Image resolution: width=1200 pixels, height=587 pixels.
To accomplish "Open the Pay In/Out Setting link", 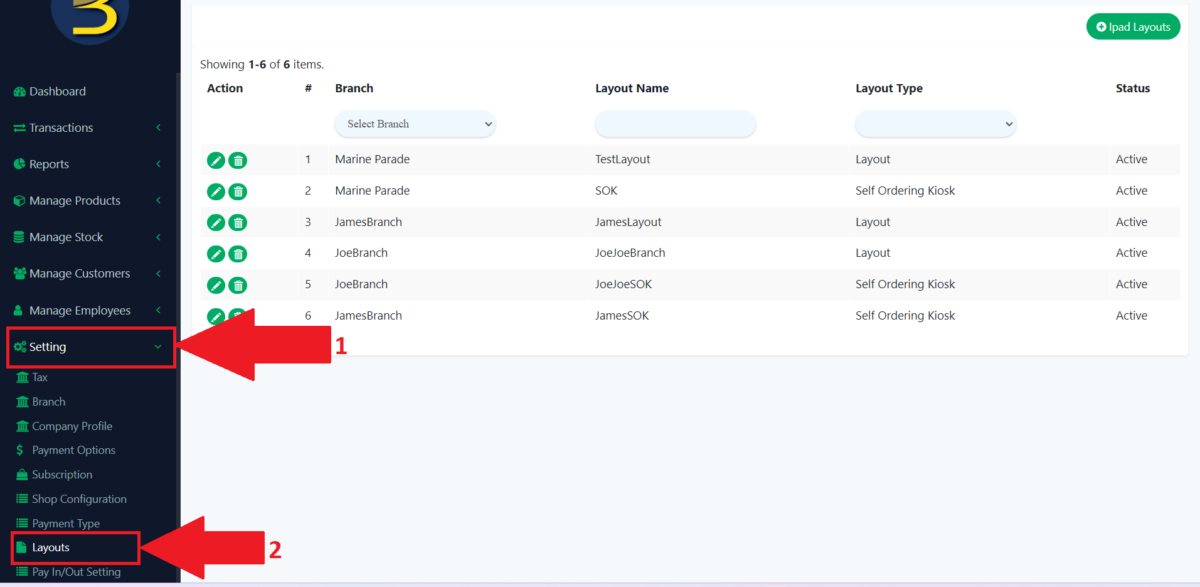I will [x=70, y=571].
